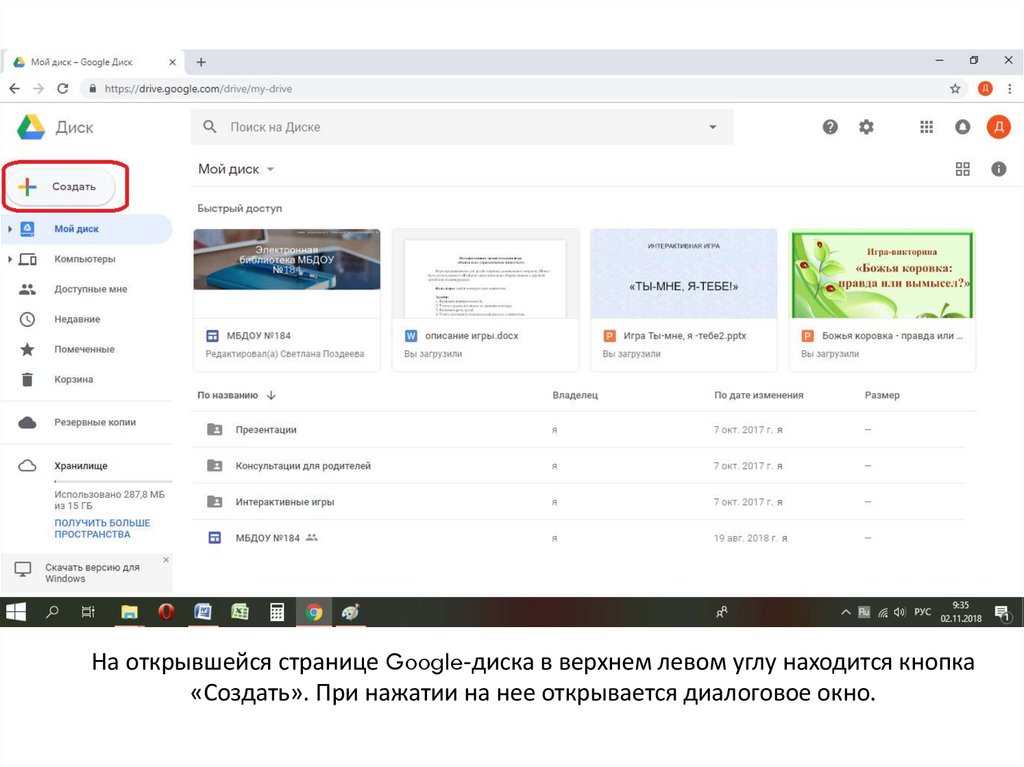Open Божья коровка quick access card
The image size is (1024, 767).
point(882,300)
